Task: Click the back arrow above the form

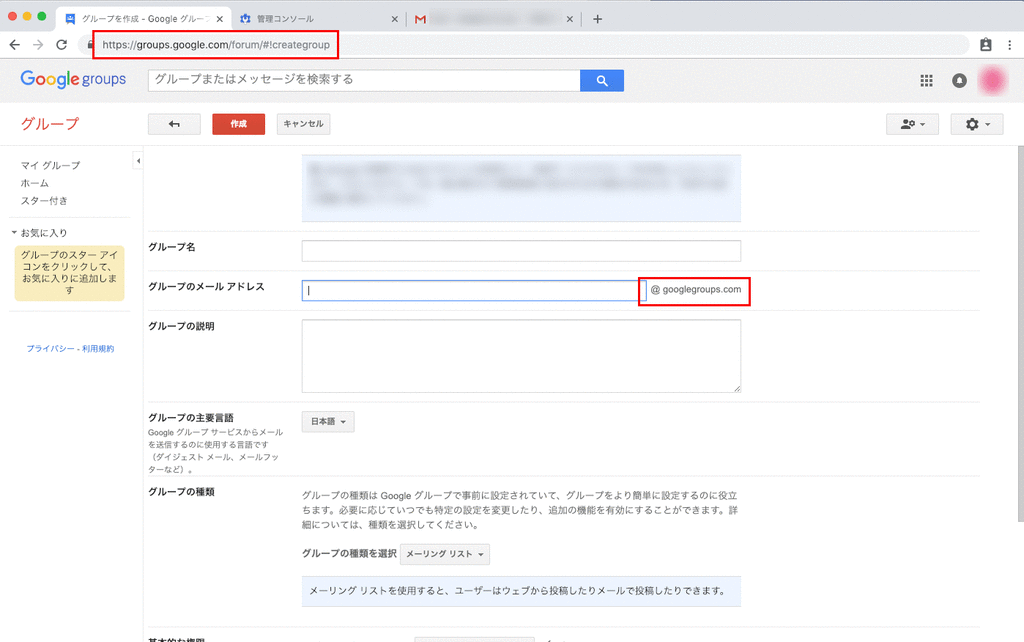Action: pos(173,124)
